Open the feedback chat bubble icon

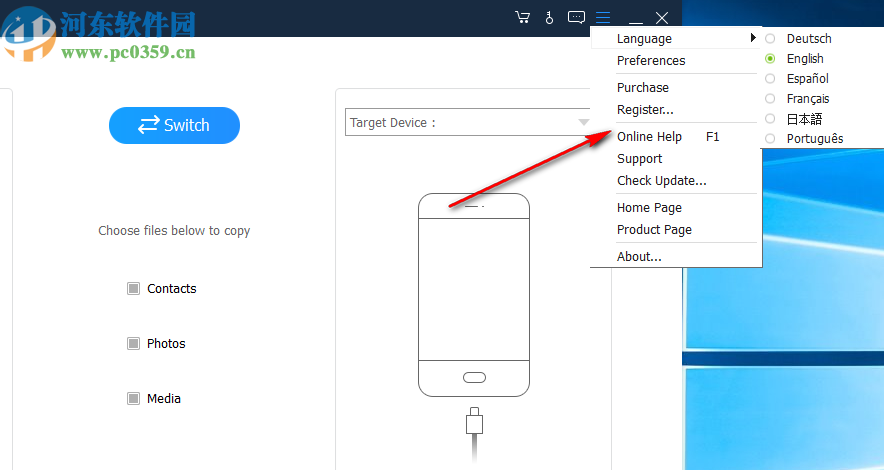(x=576, y=17)
